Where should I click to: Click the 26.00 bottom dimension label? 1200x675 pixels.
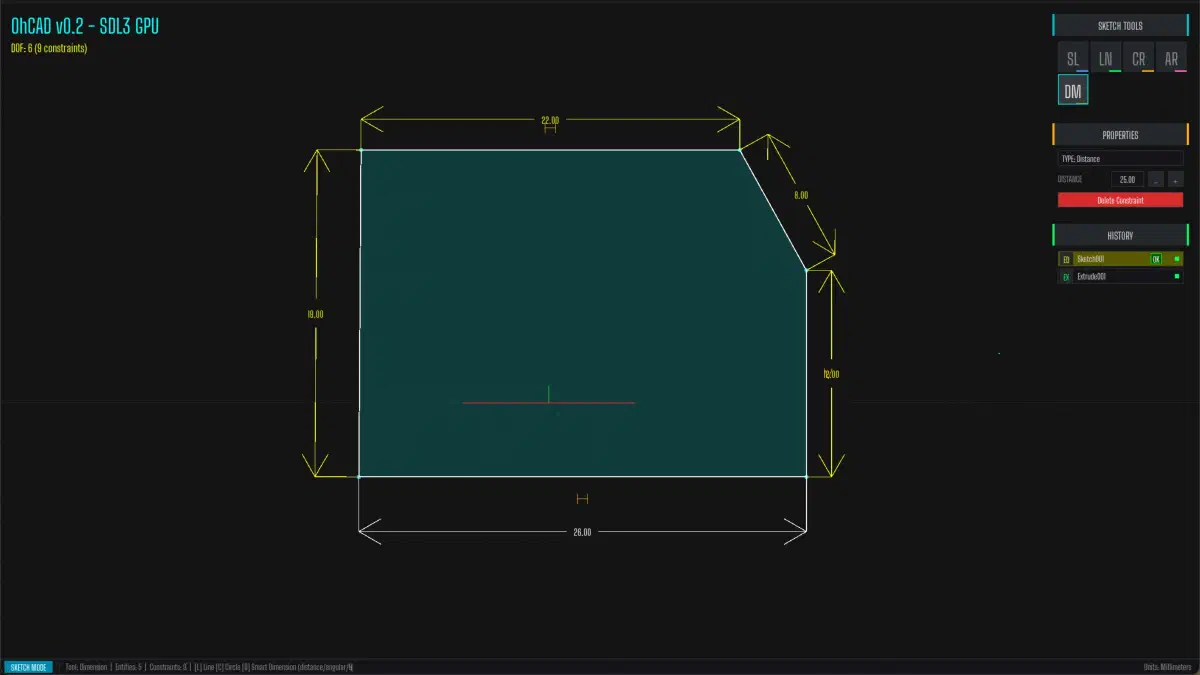(582, 532)
